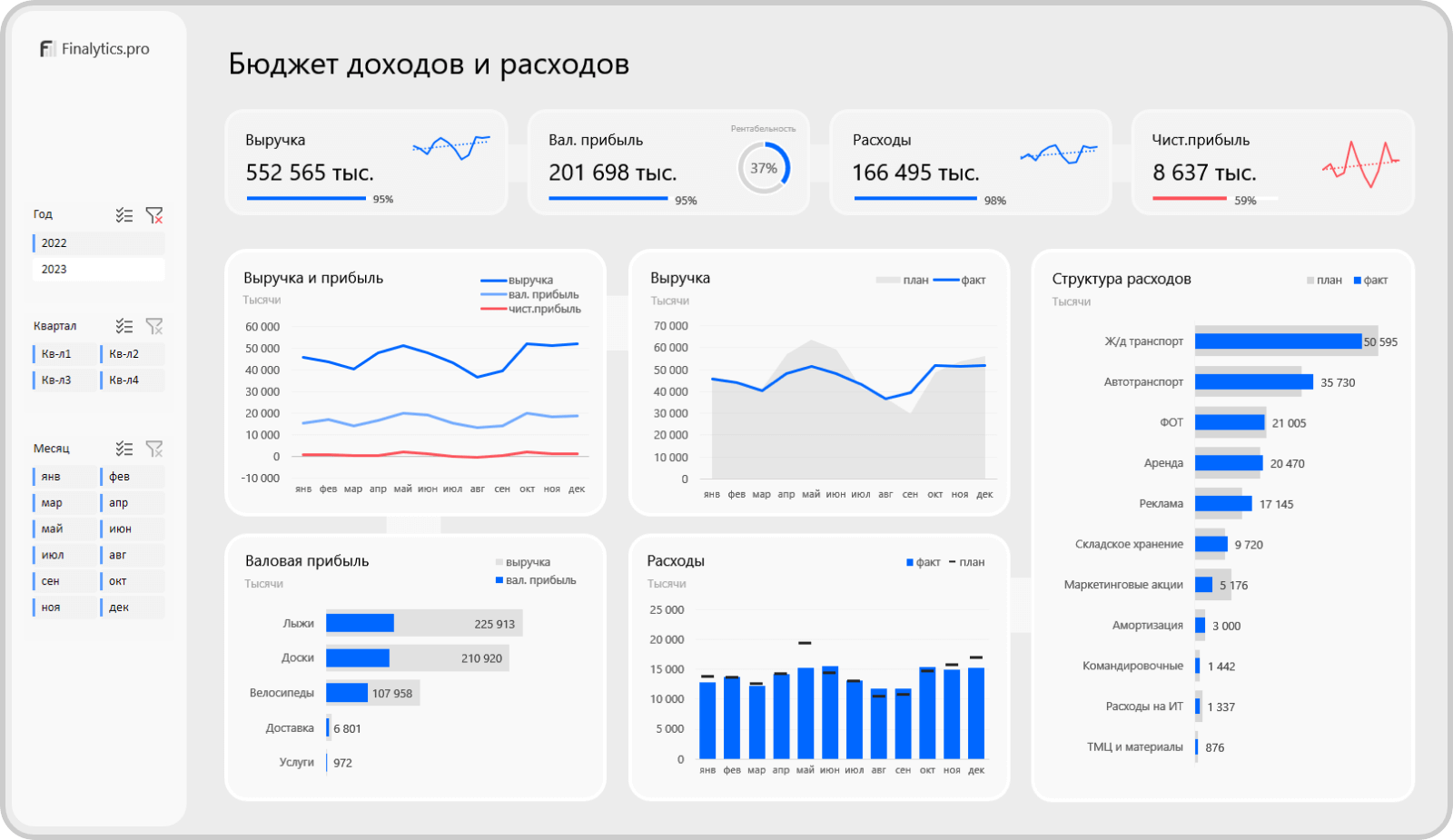Click the red Чист.прибыль sparkline
This screenshot has height=840, width=1453.
[1360, 164]
